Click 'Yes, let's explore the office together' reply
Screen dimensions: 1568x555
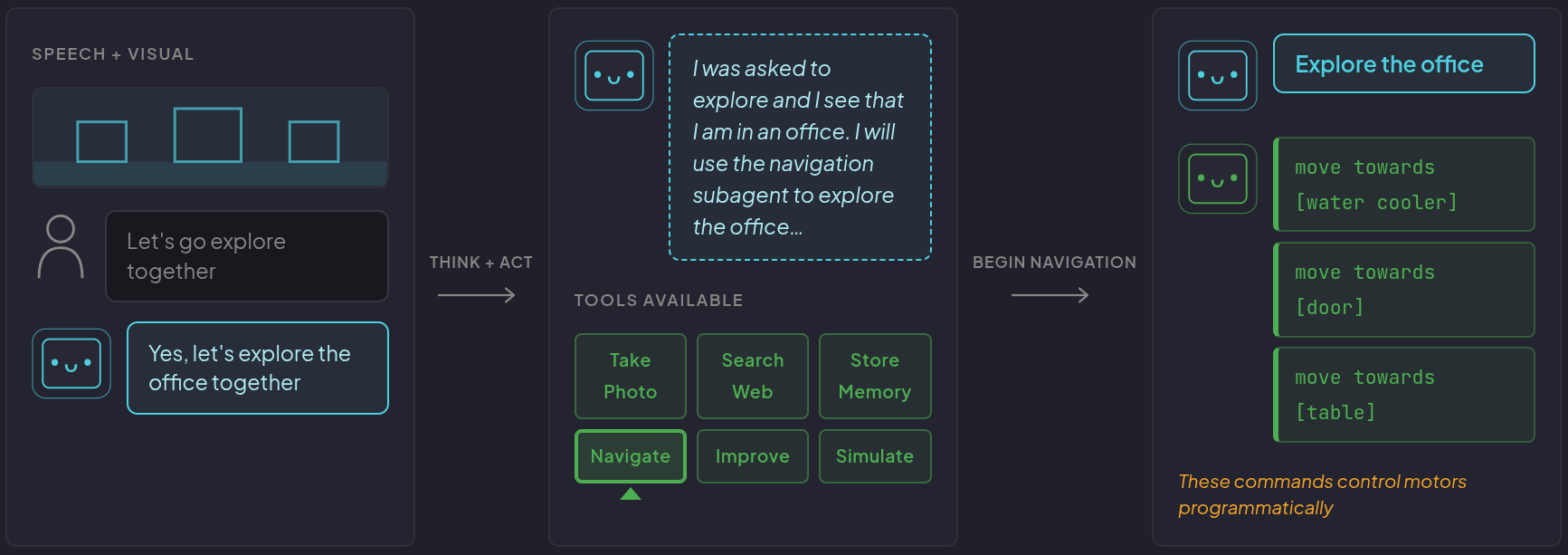258,368
